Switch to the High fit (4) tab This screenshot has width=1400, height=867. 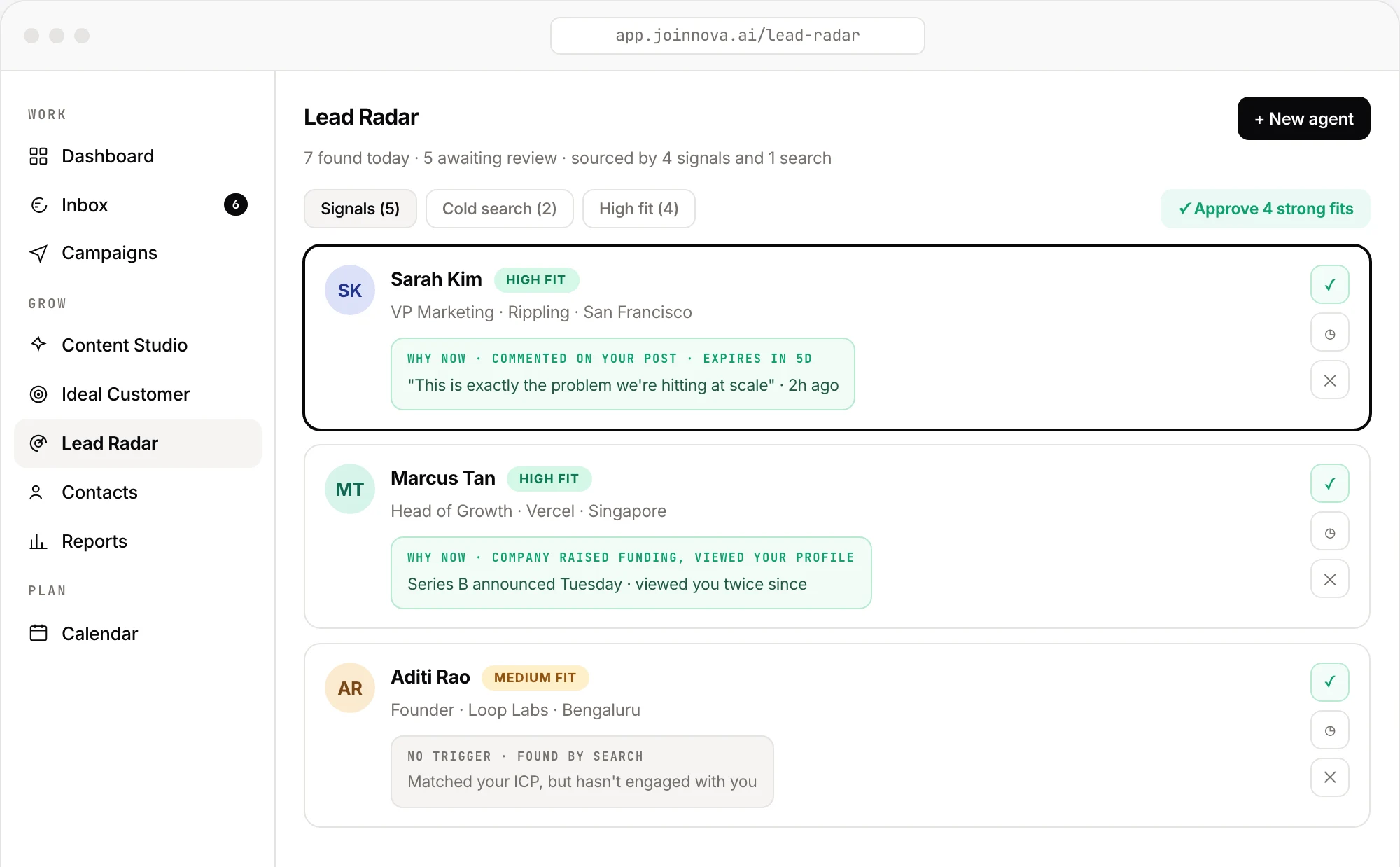tap(639, 209)
